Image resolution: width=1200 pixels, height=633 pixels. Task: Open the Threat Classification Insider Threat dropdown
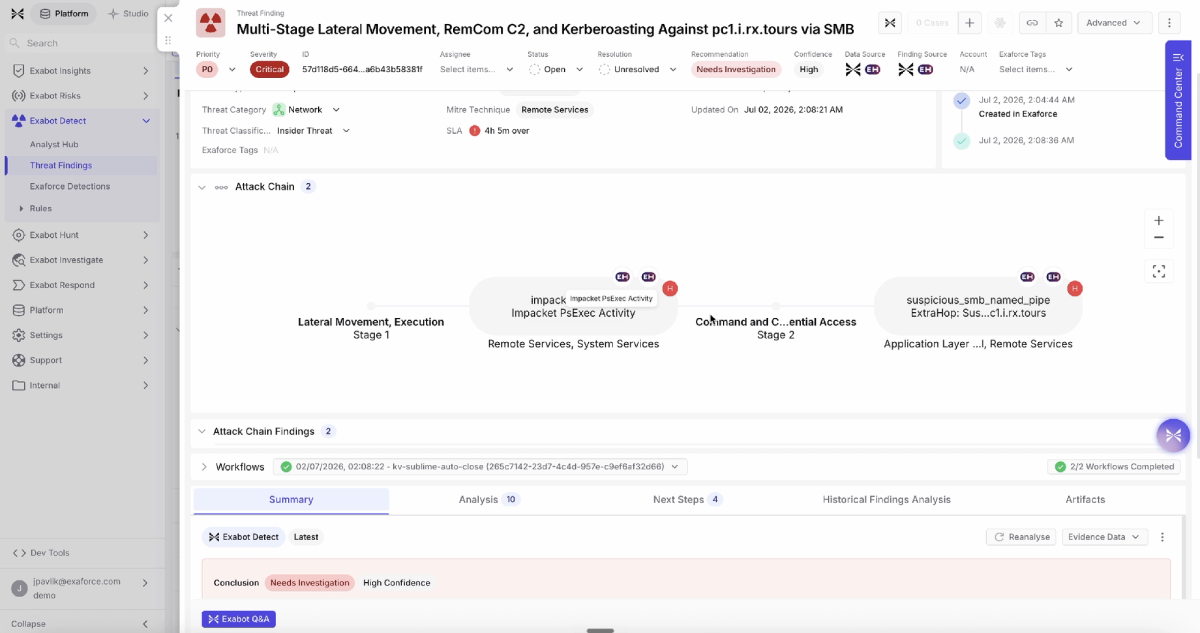point(314,130)
